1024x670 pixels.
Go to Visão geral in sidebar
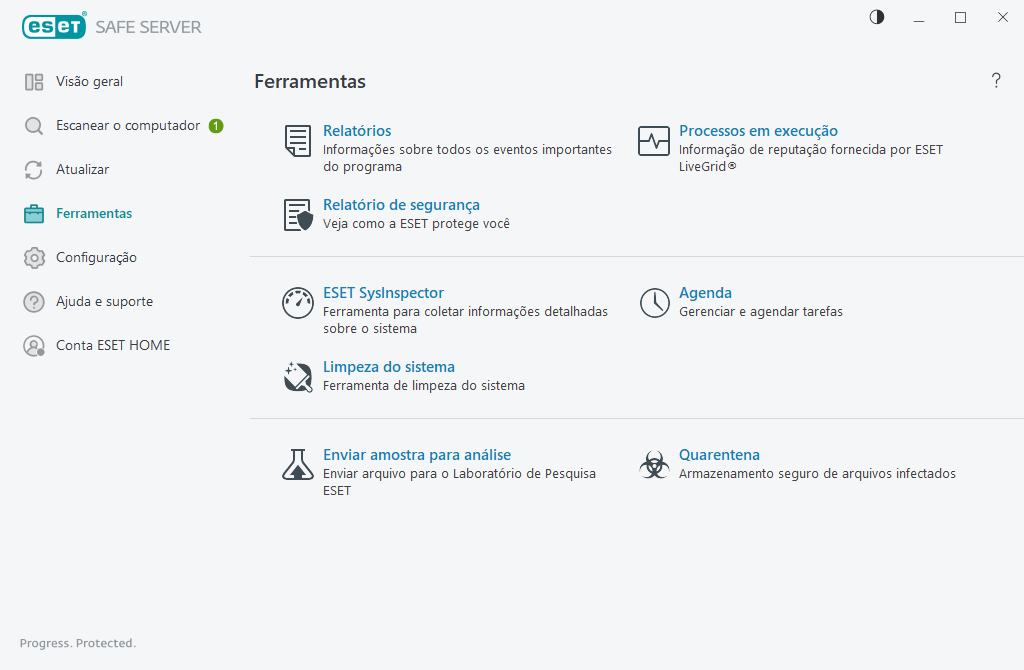(x=89, y=82)
